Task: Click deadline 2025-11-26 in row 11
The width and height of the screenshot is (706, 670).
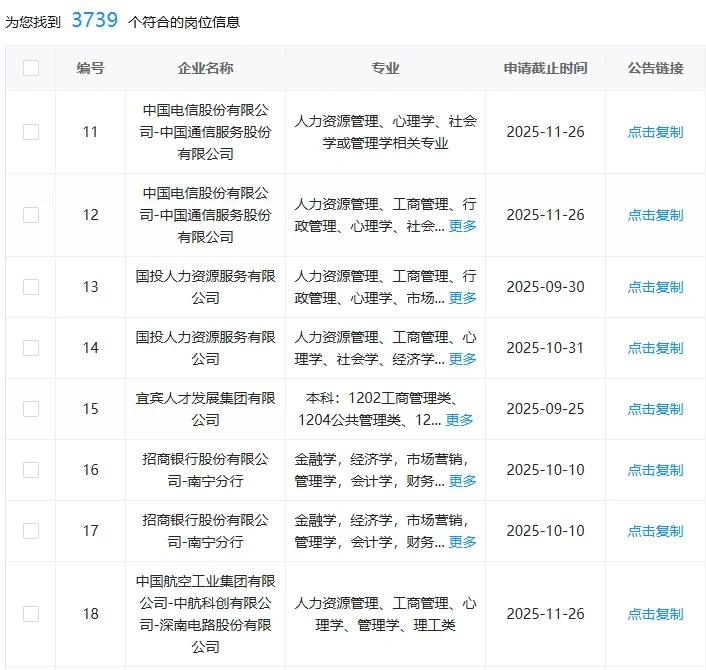Action: (545, 132)
